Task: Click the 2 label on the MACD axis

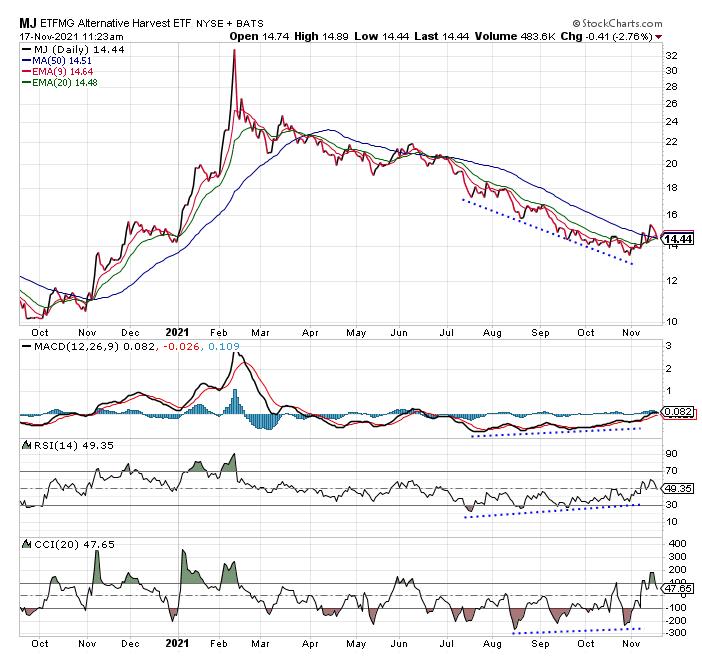Action: coord(669,369)
